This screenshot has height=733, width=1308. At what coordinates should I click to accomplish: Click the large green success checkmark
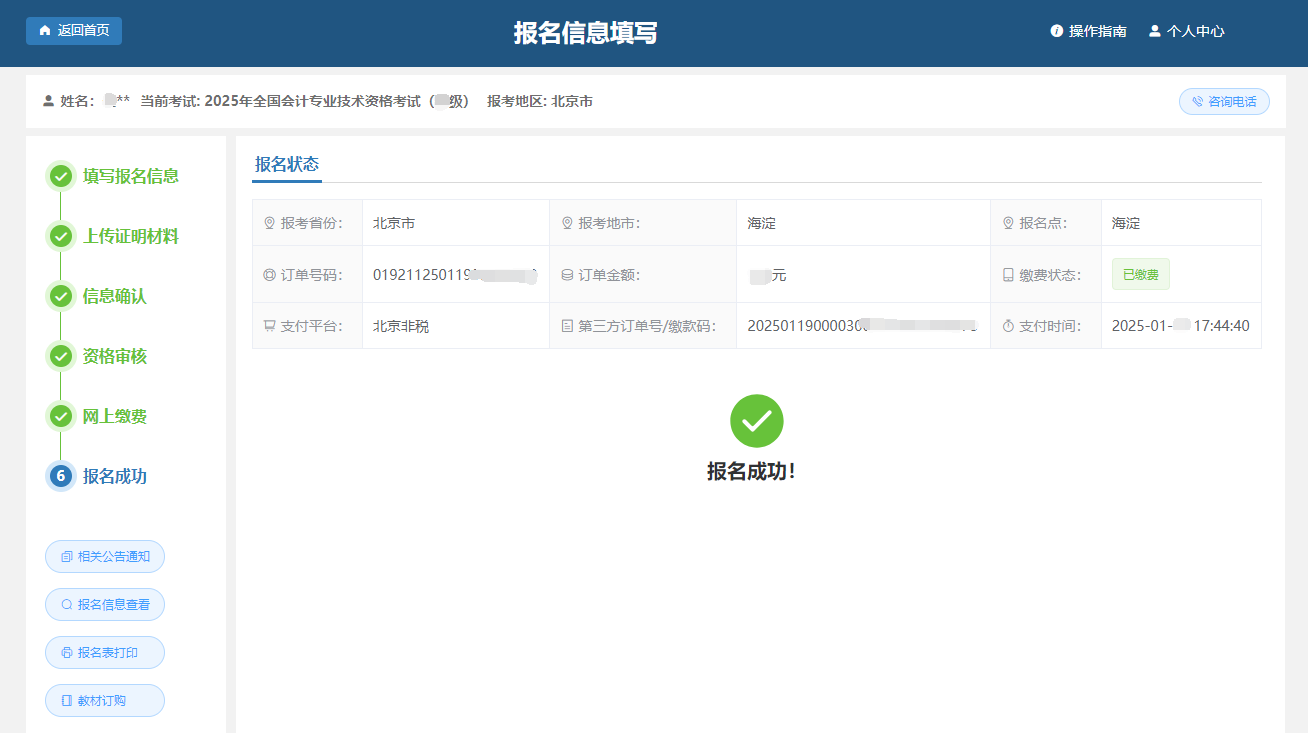(756, 421)
